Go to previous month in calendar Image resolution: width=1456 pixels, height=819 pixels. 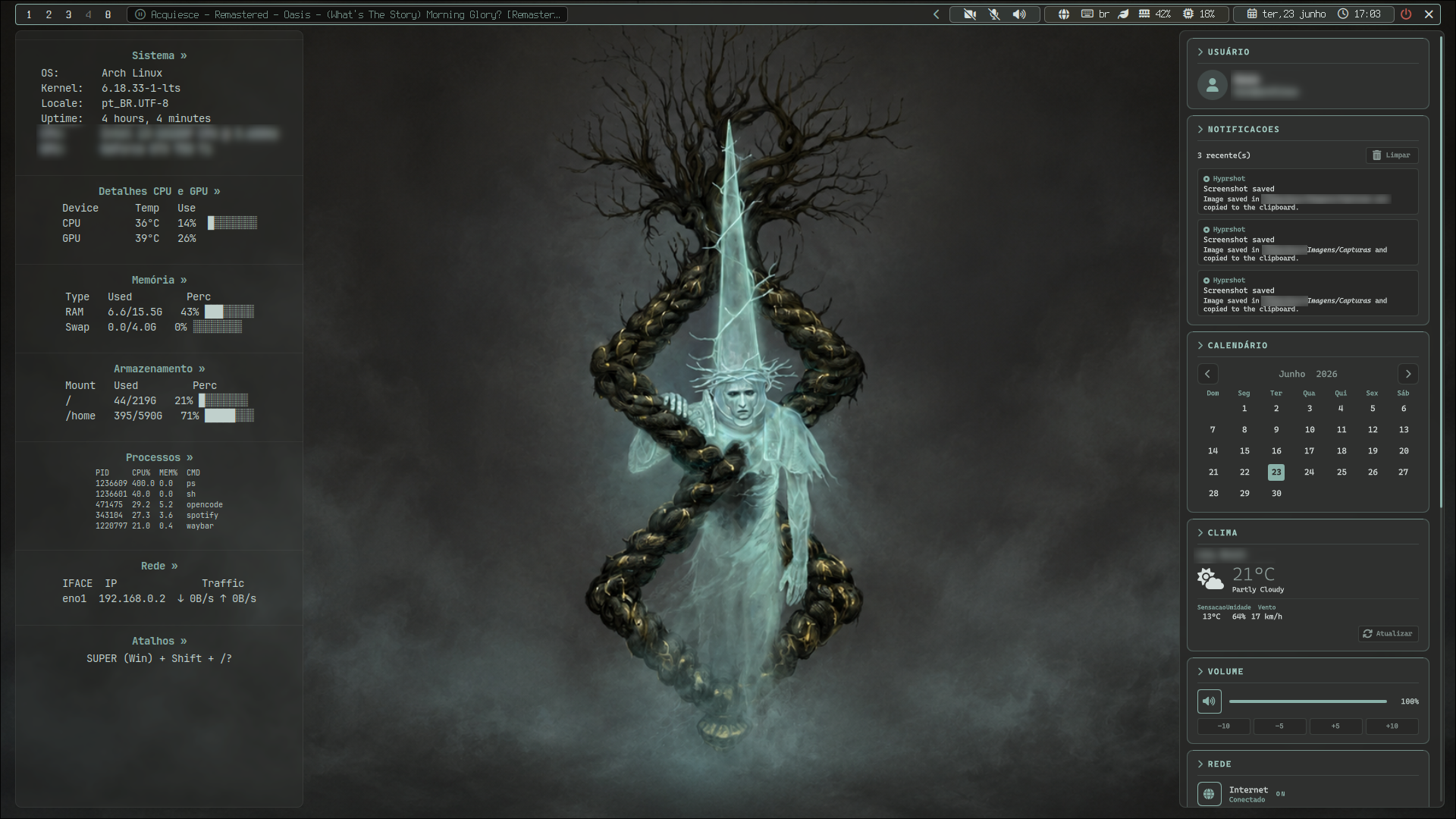(1208, 375)
